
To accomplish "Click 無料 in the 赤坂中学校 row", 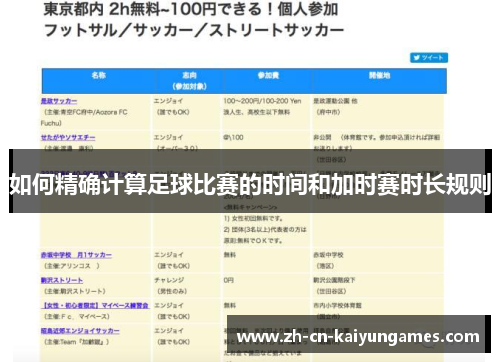I will pyautogui.click(x=230, y=255).
